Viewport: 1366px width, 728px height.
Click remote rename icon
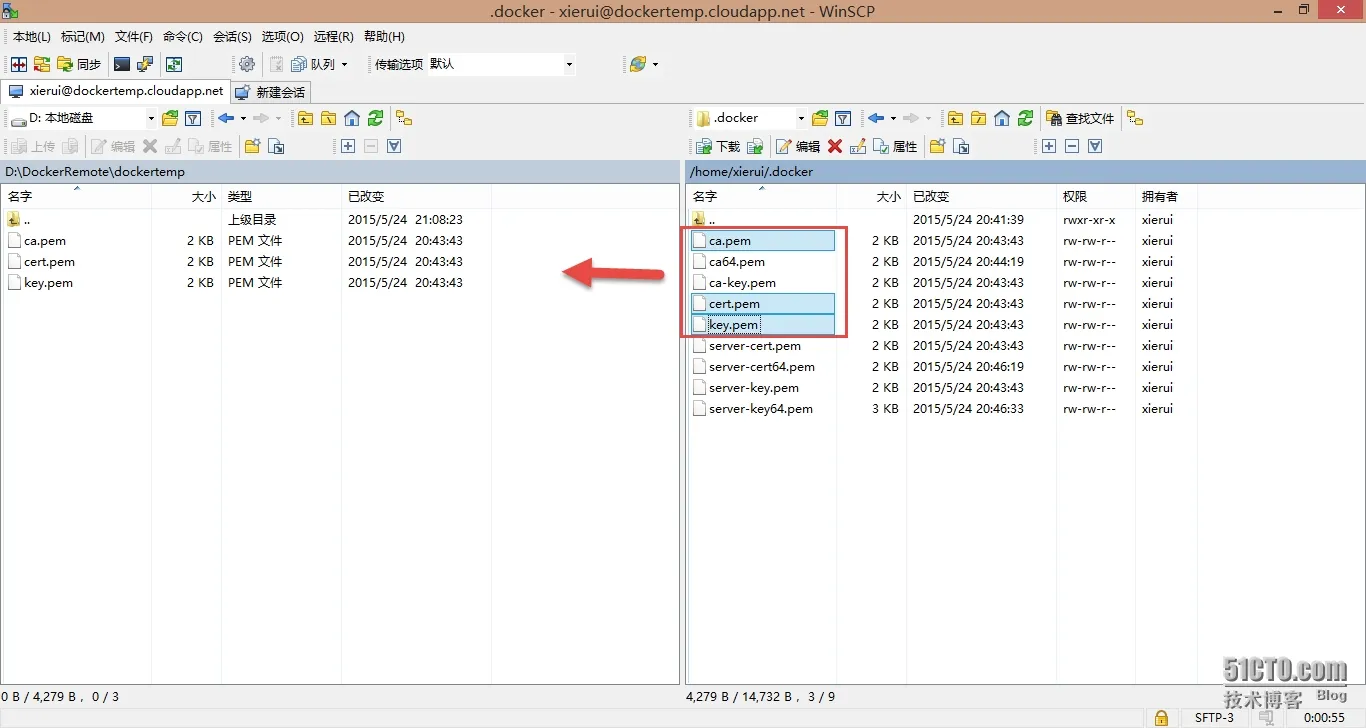click(858, 146)
